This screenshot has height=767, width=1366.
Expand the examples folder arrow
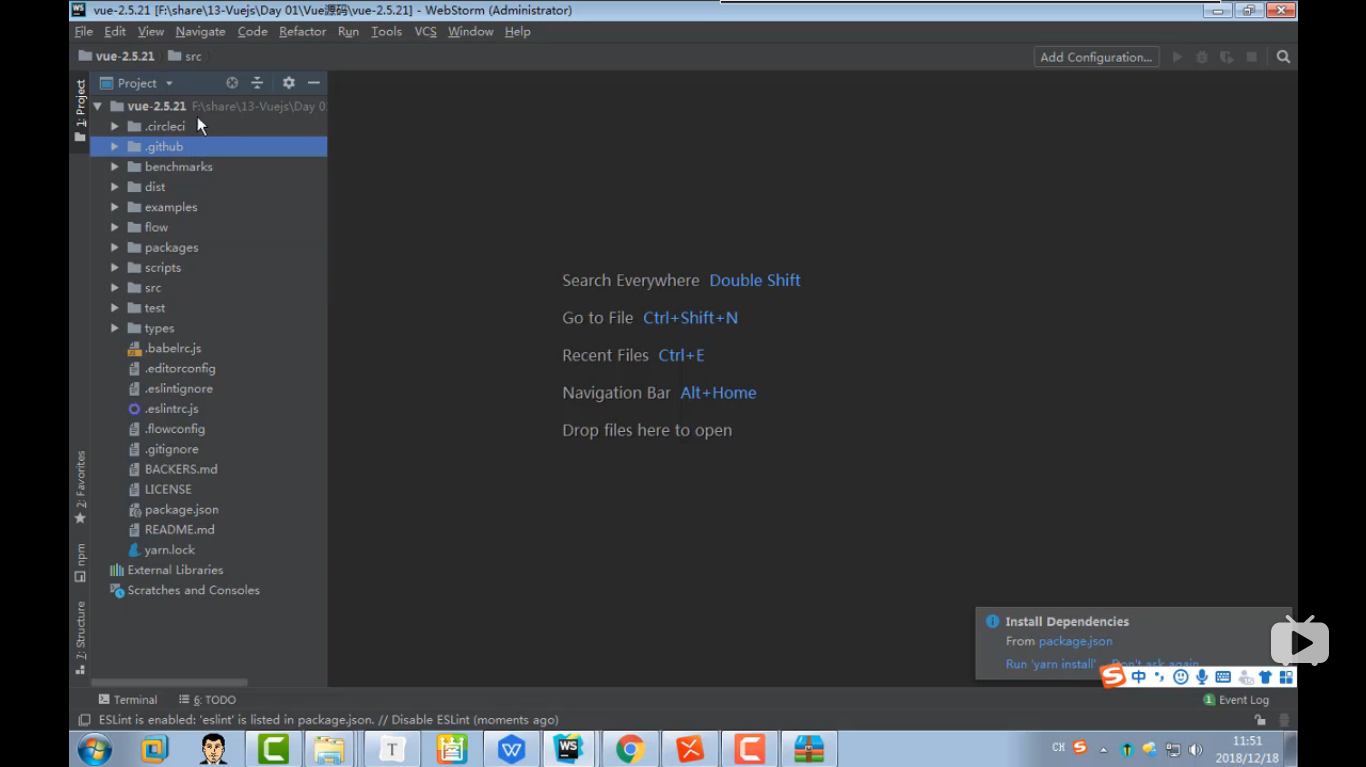tap(115, 207)
